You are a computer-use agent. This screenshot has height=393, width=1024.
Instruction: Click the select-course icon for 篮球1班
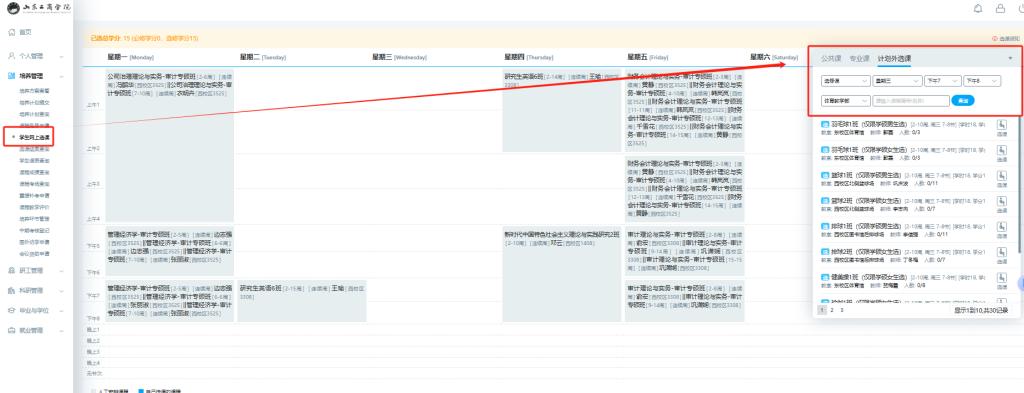pyautogui.click(x=1002, y=176)
